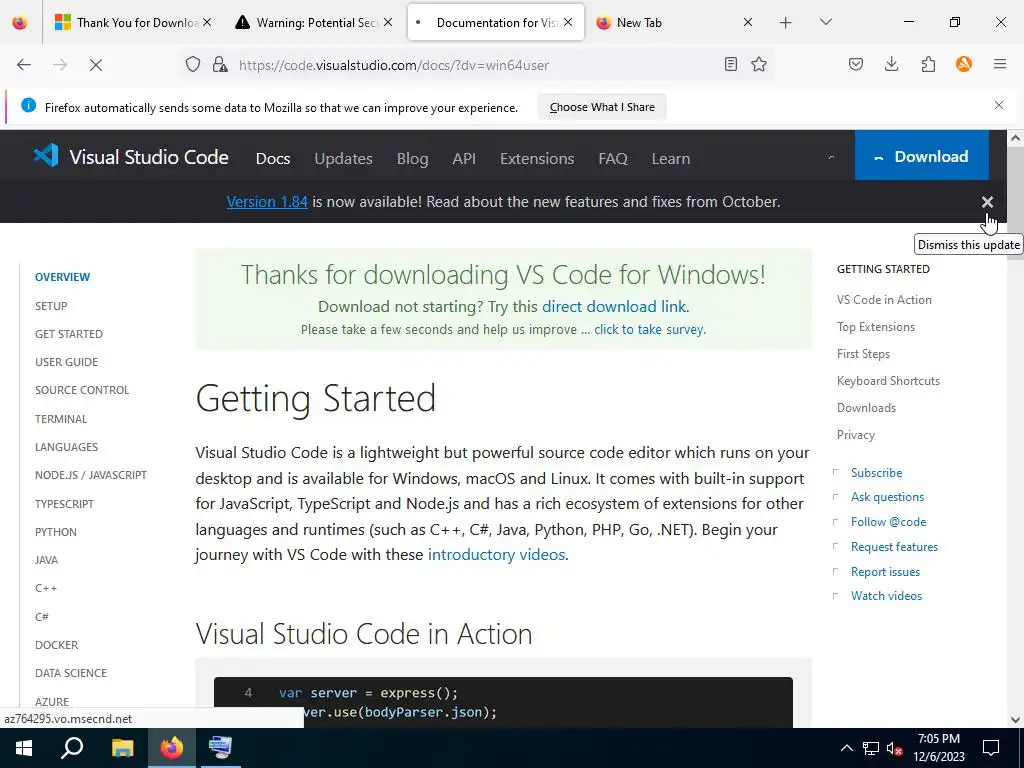This screenshot has height=768, width=1024.
Task: Jump to Keyboard Shortcuts section
Action: [888, 381]
